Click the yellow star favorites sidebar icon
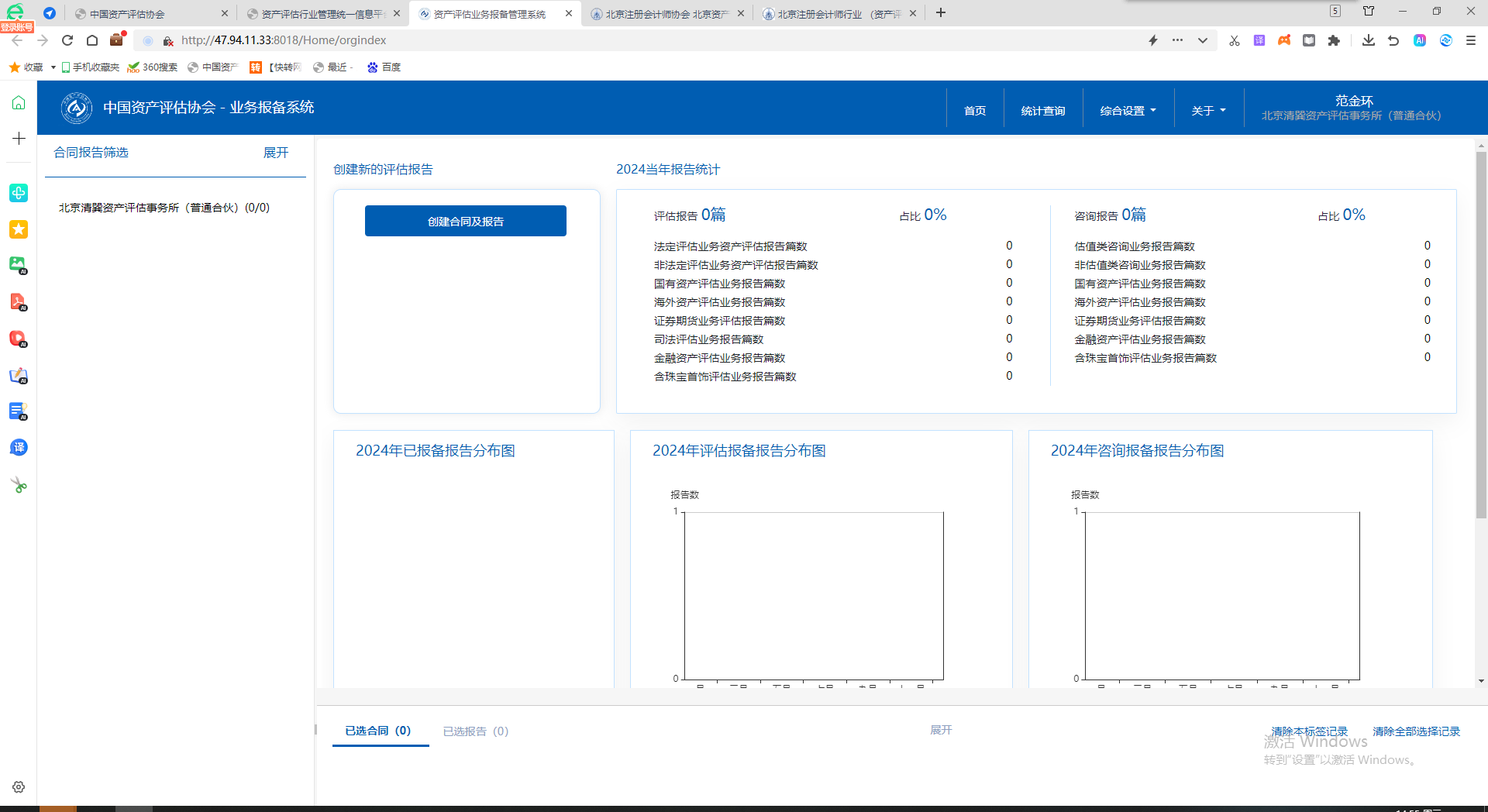Viewport: 1488px width, 812px height. [x=19, y=229]
